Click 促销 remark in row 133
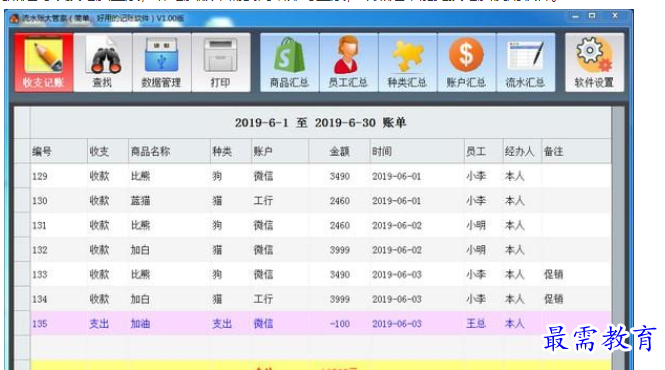 553,275
